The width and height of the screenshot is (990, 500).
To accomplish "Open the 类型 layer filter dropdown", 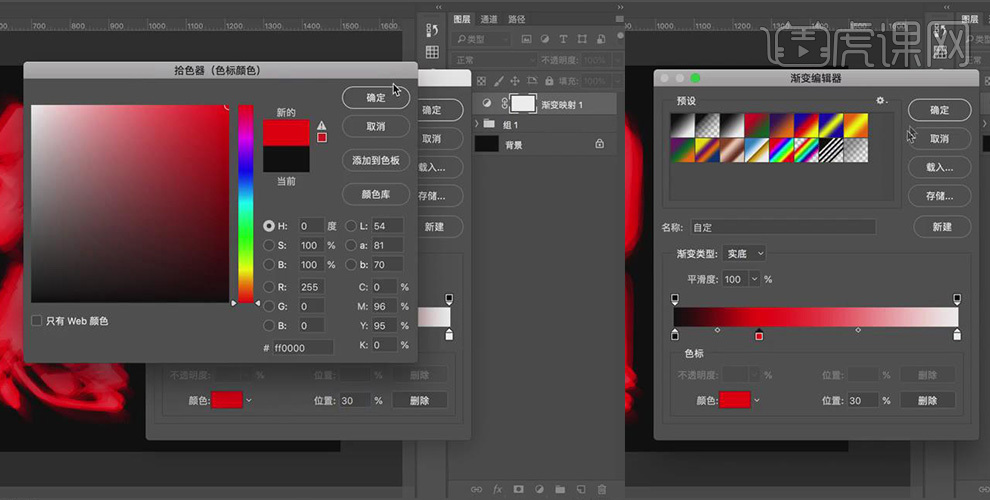I will coord(482,39).
